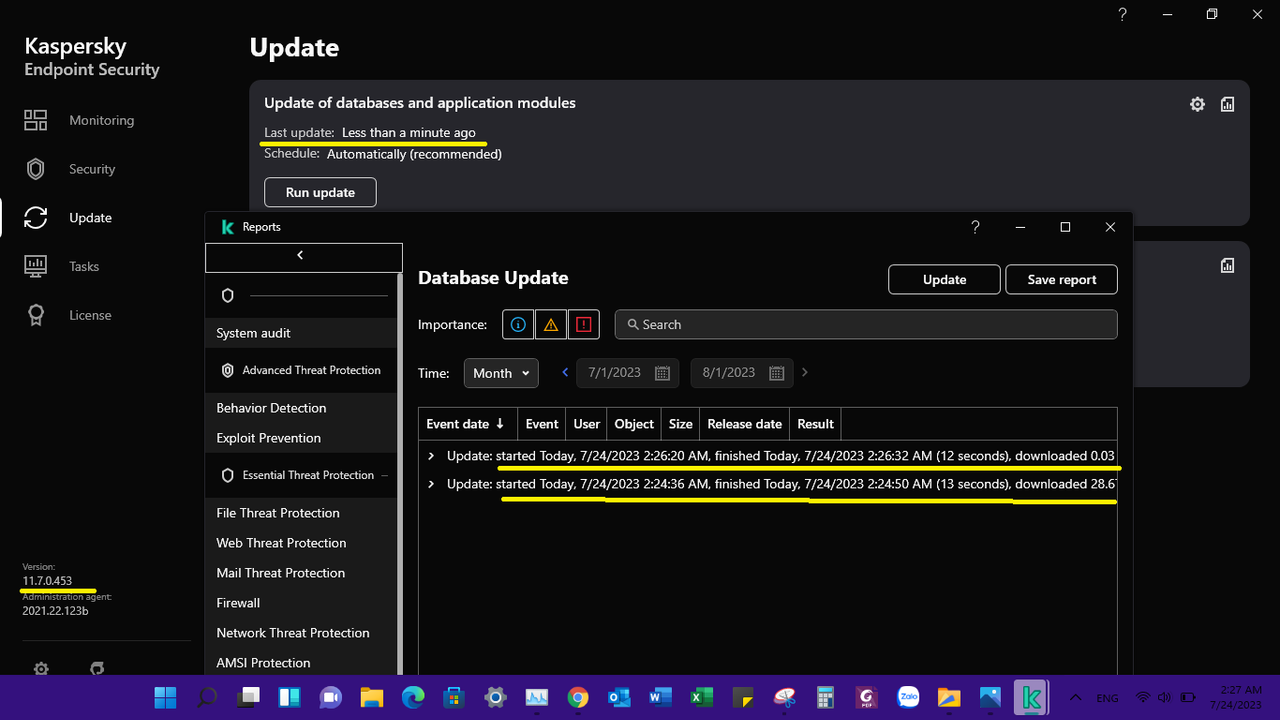
Task: Open the Monitoring section
Action: tap(79, 120)
